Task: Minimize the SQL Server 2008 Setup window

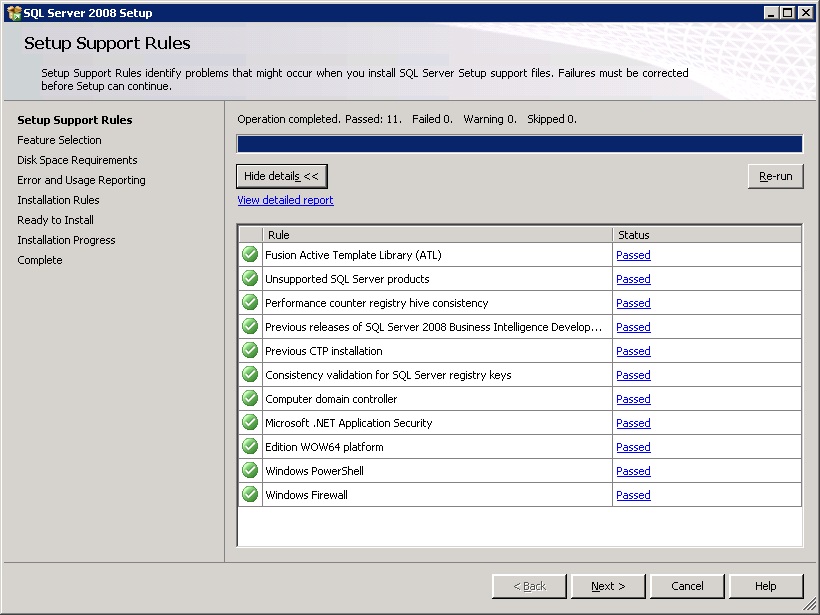Action: click(x=770, y=13)
